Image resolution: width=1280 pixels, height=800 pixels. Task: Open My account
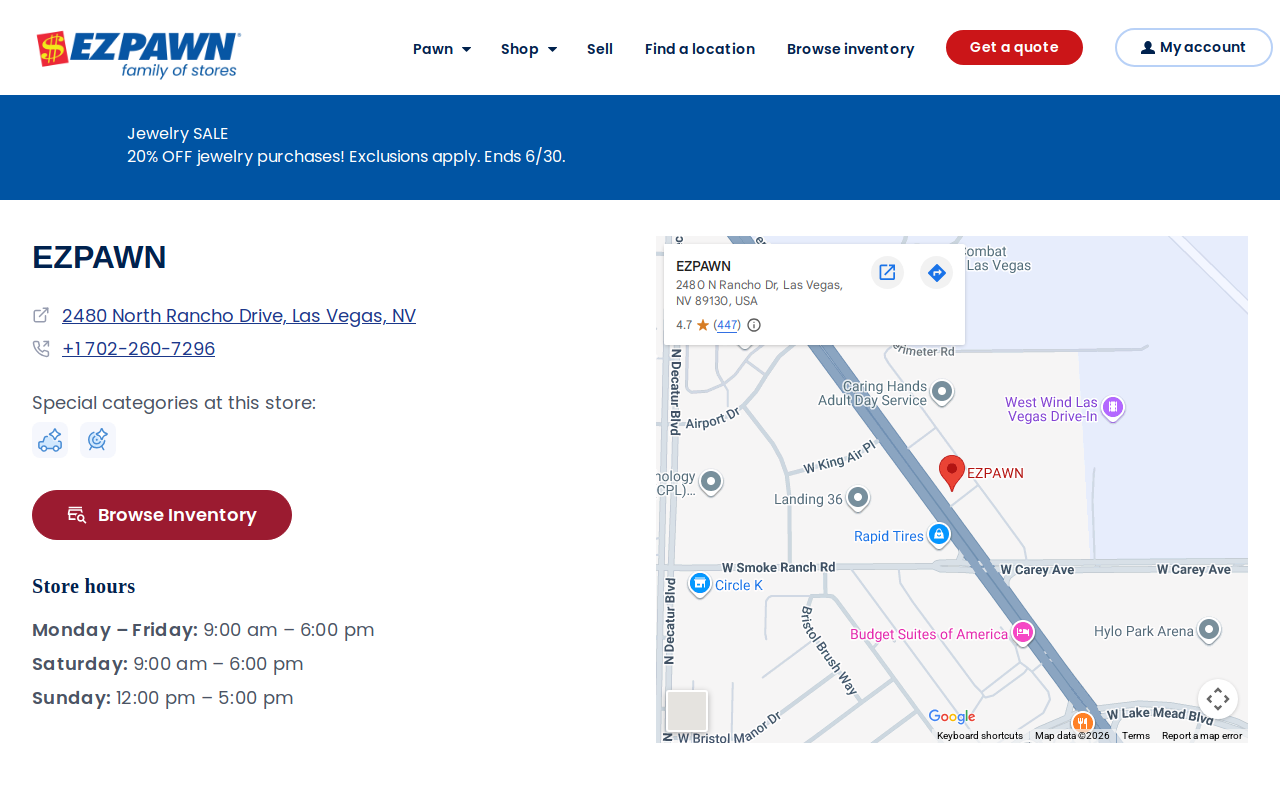point(1194,47)
